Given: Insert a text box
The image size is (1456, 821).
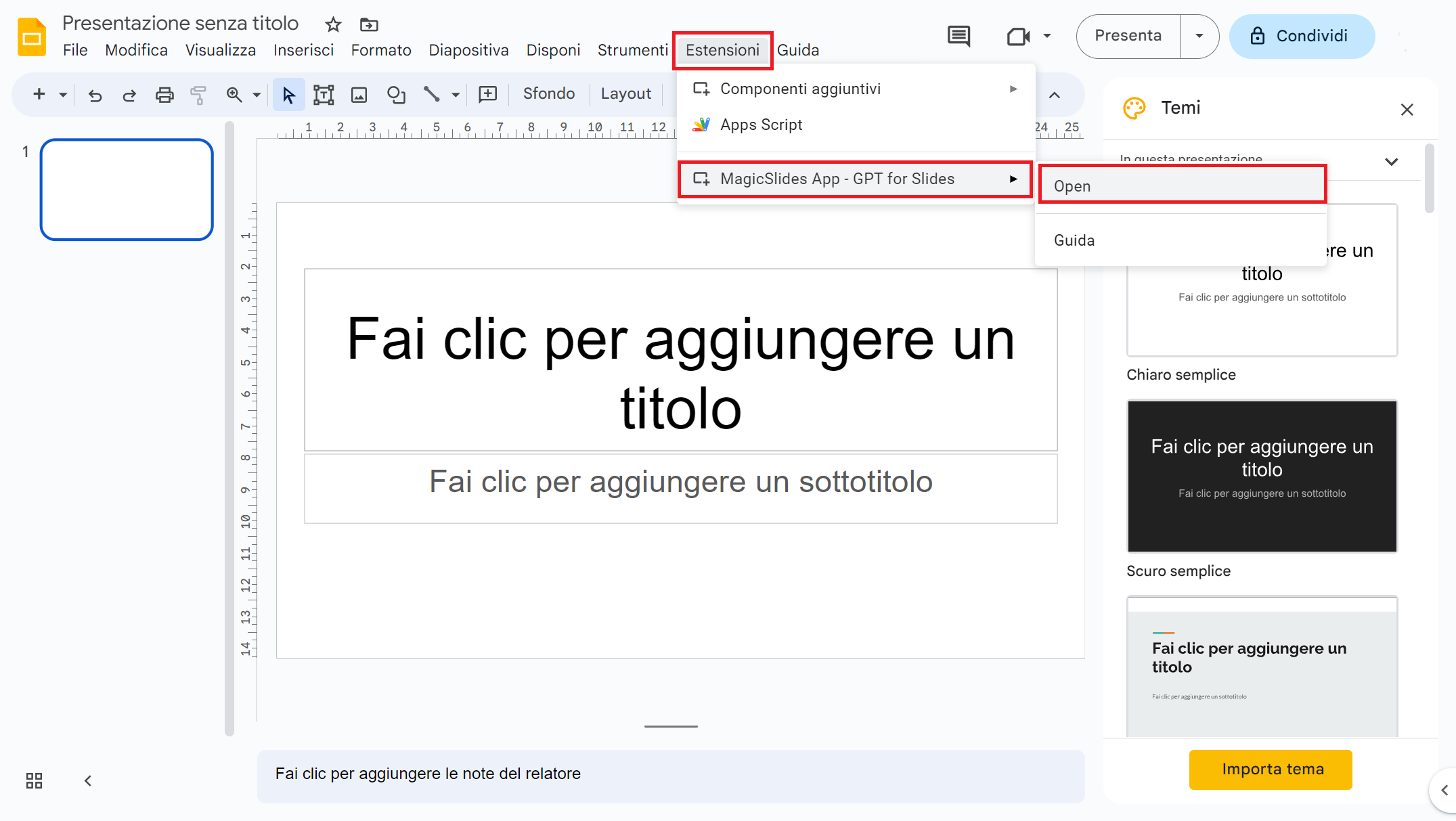Looking at the screenshot, I should pyautogui.click(x=324, y=95).
